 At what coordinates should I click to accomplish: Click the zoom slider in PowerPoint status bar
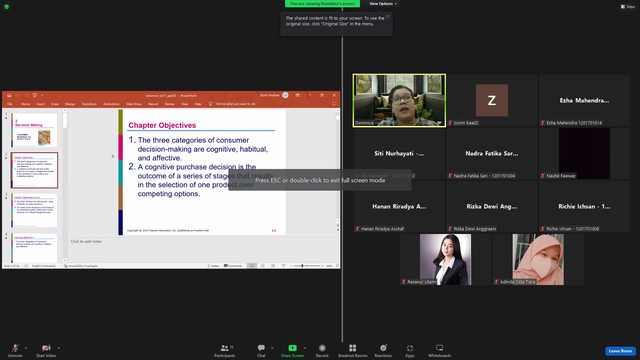[307, 266]
